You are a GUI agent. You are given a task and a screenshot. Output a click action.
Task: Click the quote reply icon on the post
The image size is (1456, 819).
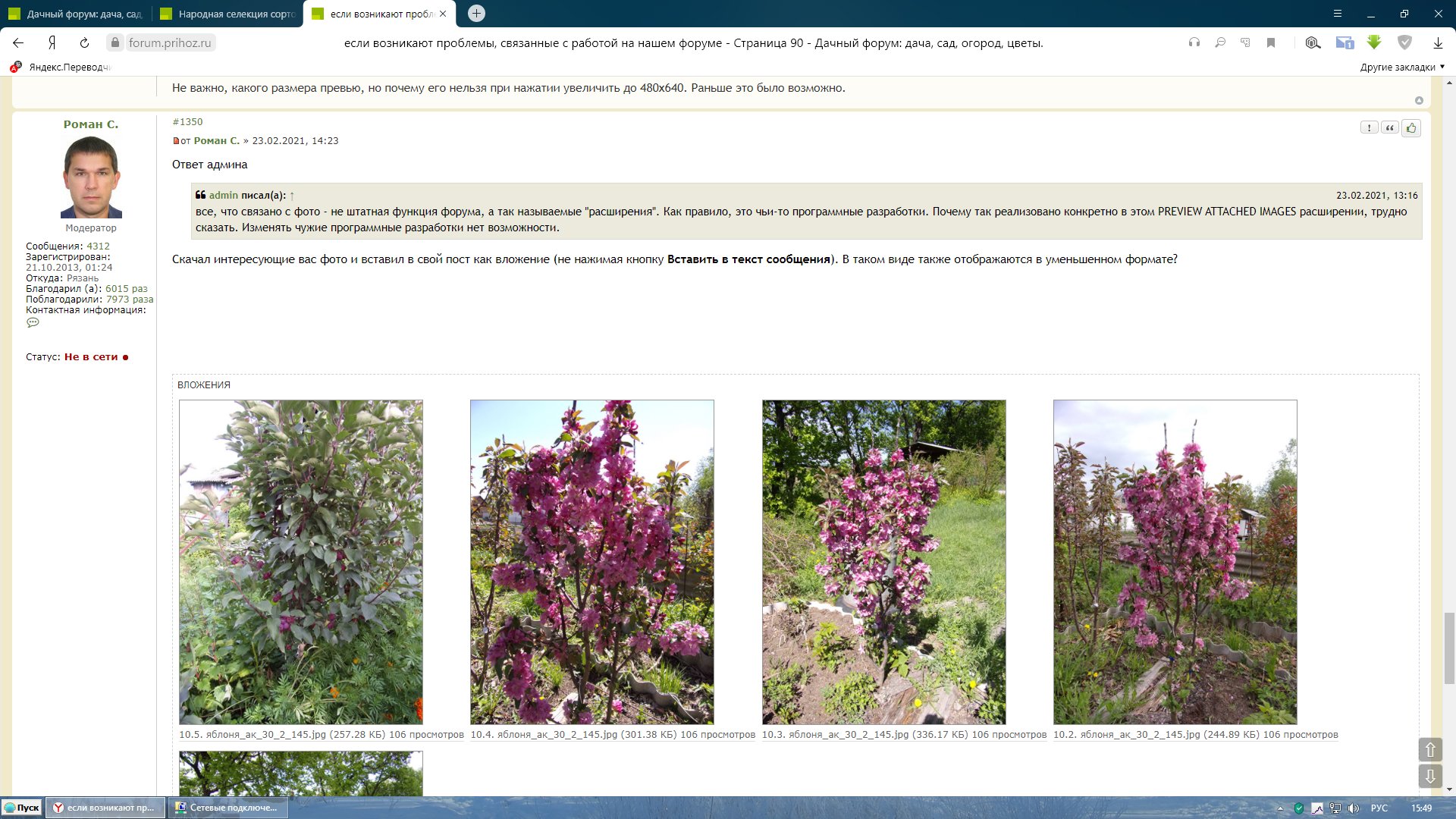[x=1389, y=128]
